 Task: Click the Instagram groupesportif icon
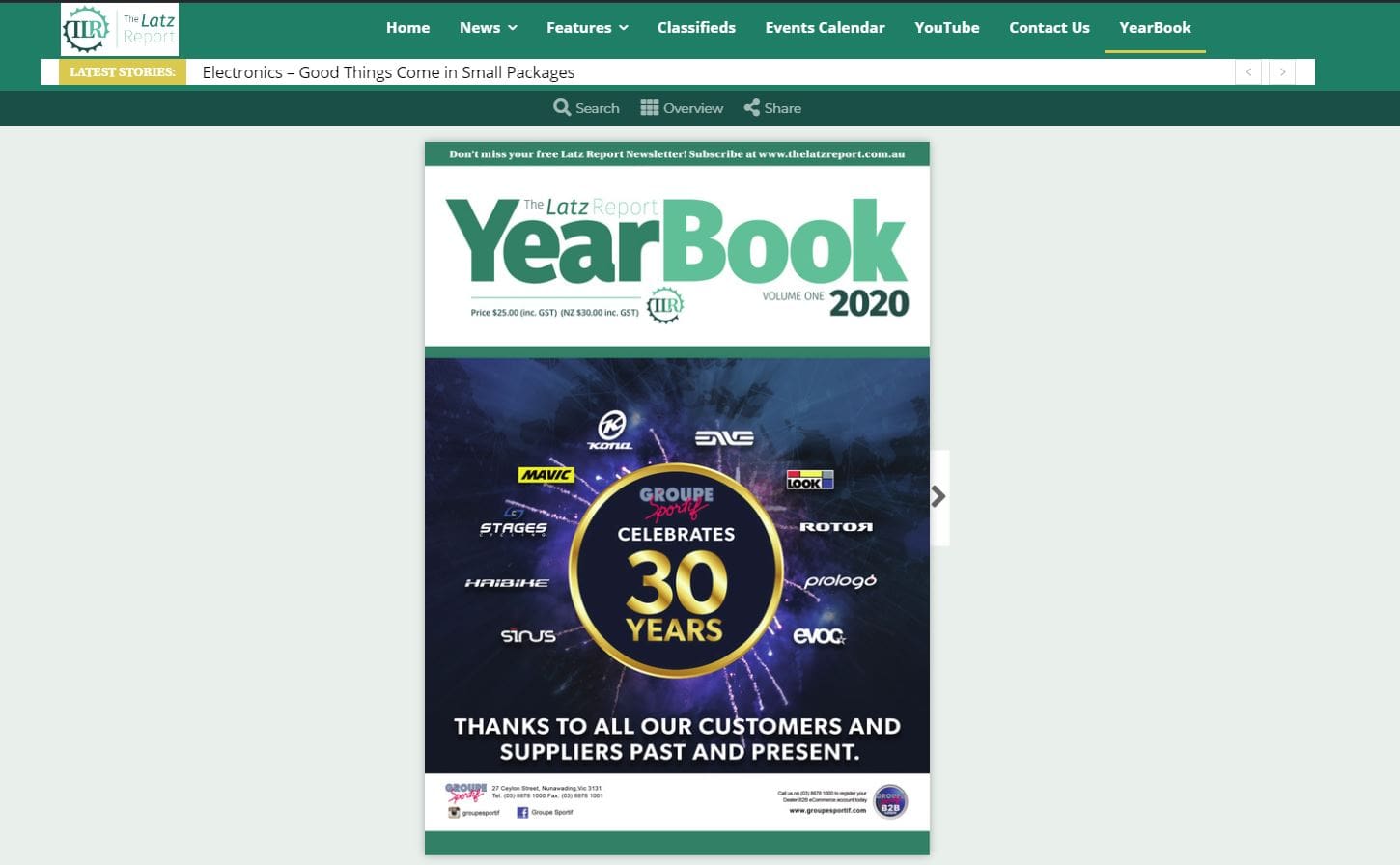click(x=454, y=813)
